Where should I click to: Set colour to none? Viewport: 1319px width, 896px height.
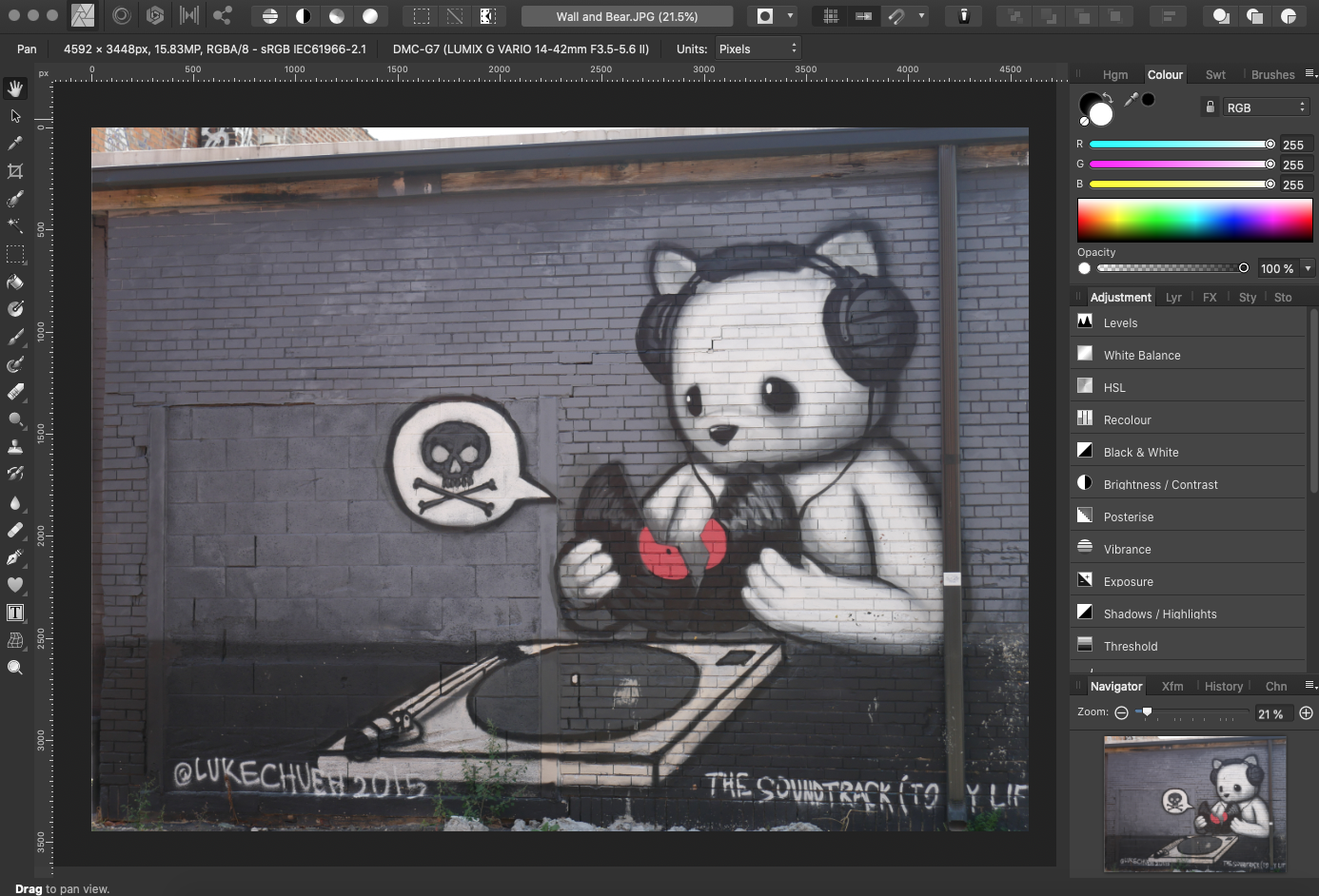click(x=1084, y=121)
